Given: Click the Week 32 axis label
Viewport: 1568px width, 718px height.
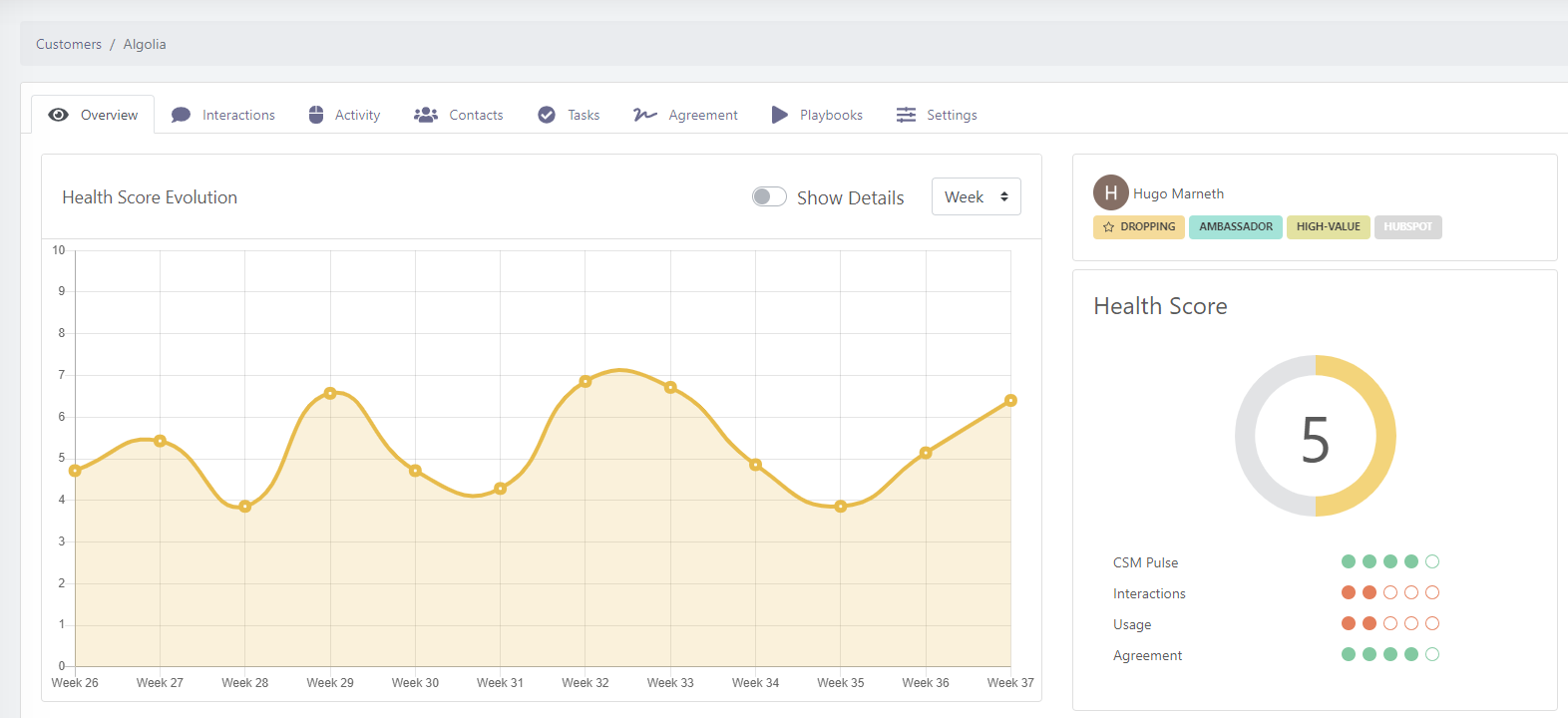Looking at the screenshot, I should pos(586,683).
